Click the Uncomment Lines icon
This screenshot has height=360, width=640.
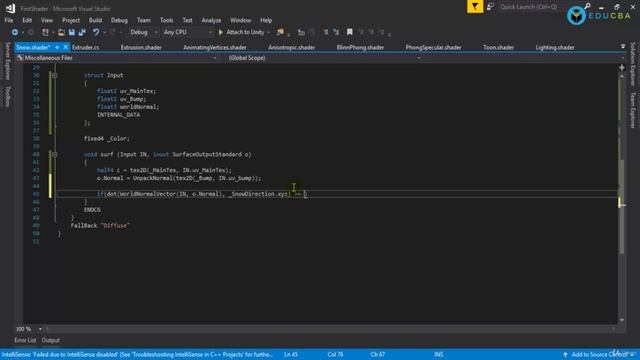336,32
